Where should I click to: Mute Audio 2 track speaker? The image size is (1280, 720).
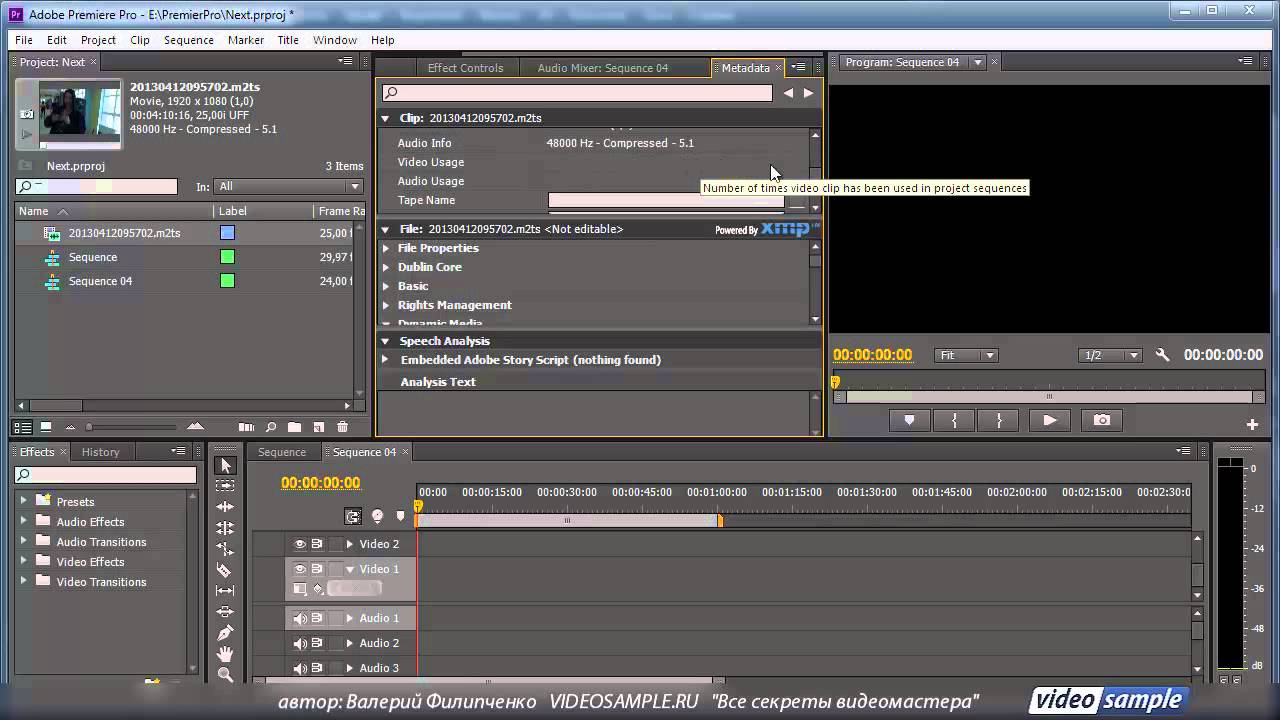[x=299, y=643]
